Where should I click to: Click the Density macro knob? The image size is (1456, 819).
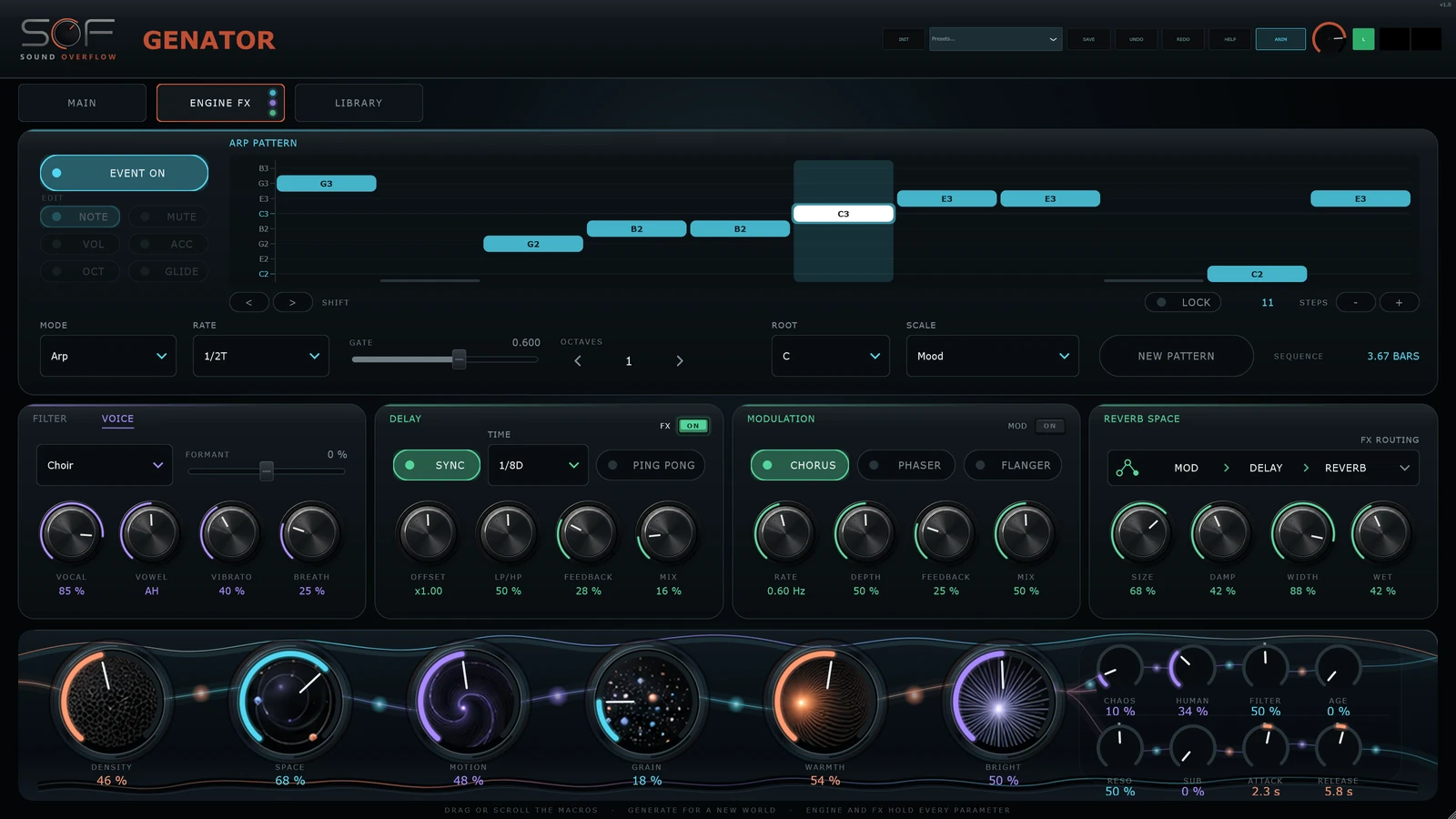tap(112, 702)
